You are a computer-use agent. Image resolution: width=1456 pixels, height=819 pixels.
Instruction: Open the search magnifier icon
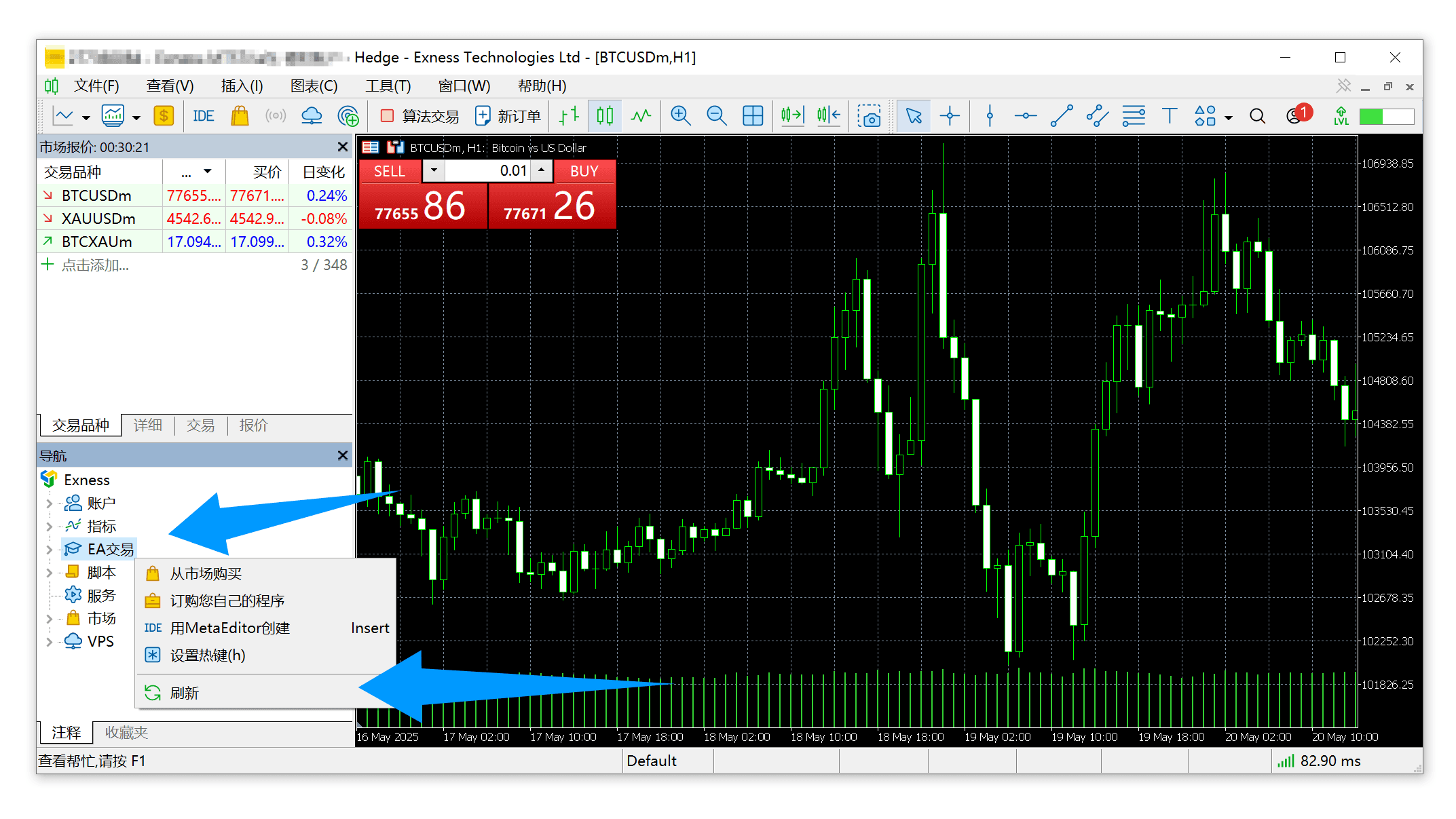(x=1257, y=117)
